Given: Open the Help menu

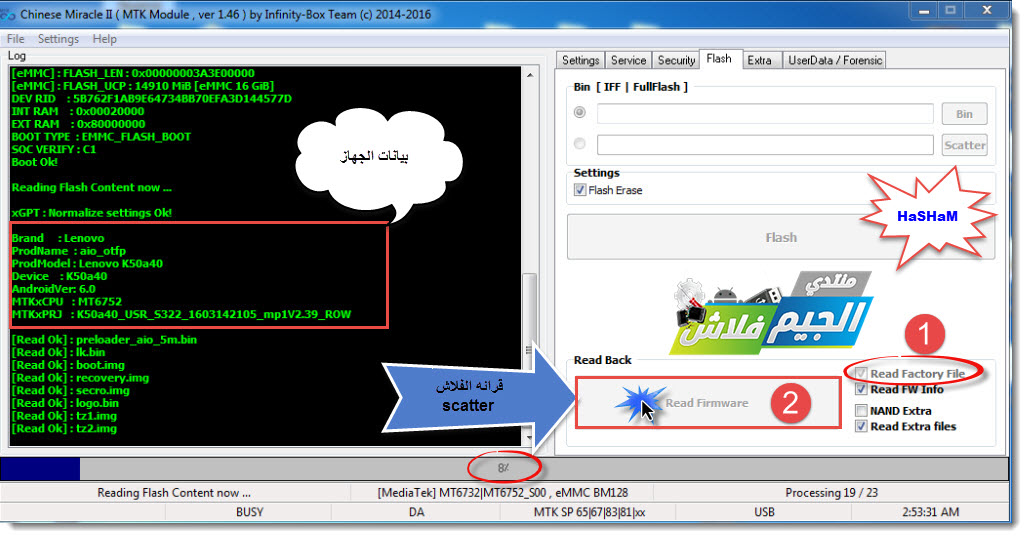Looking at the screenshot, I should (x=105, y=39).
